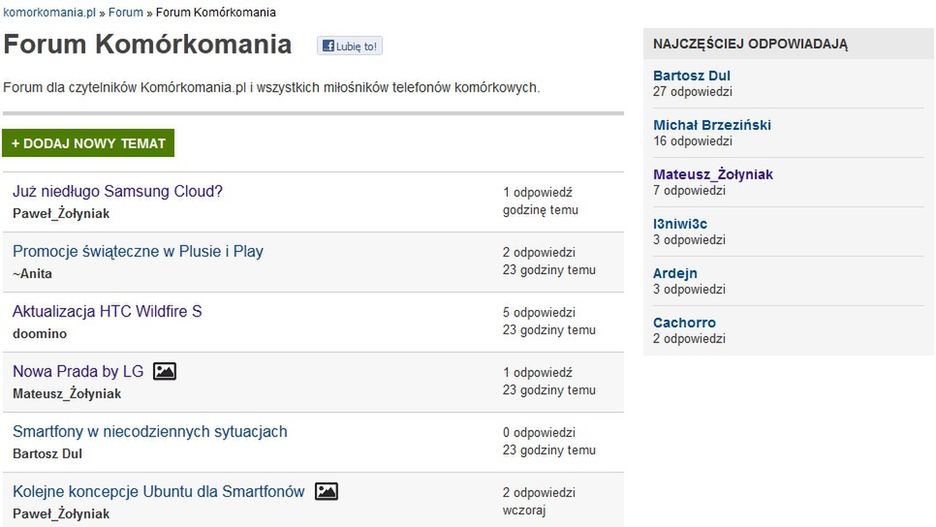This screenshot has height=527, width=936.
Task: Click image icon beside Kolejne koncepcje Ubuntu topic
Action: tap(326, 492)
